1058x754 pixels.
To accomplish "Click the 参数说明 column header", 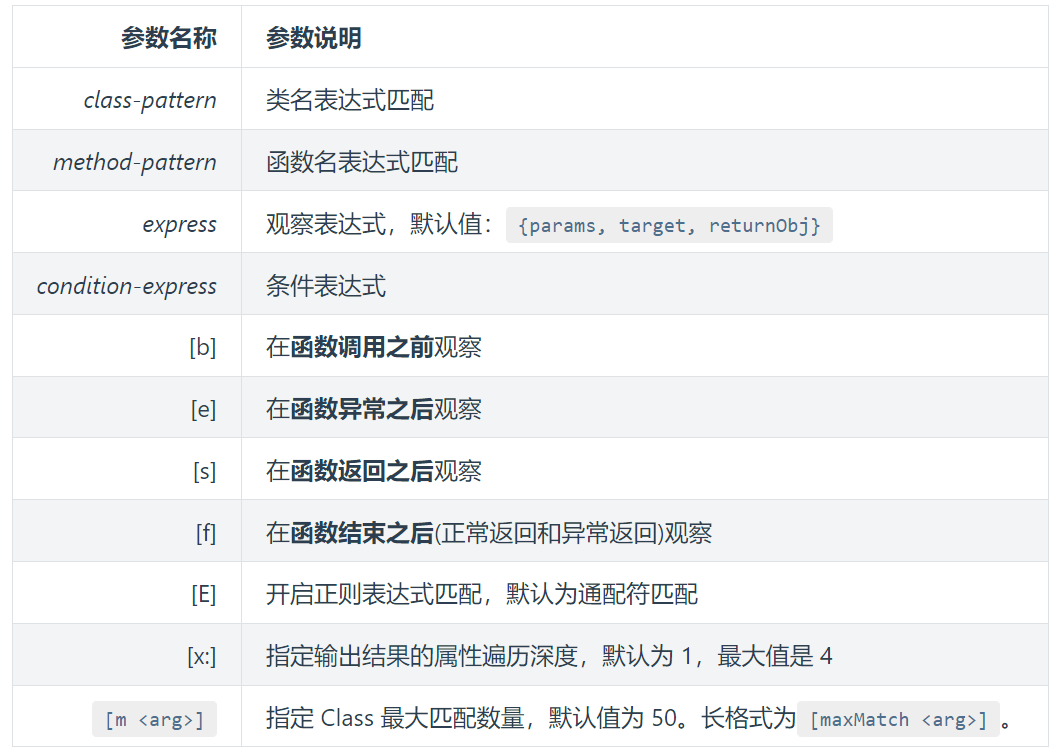I will click(313, 39).
